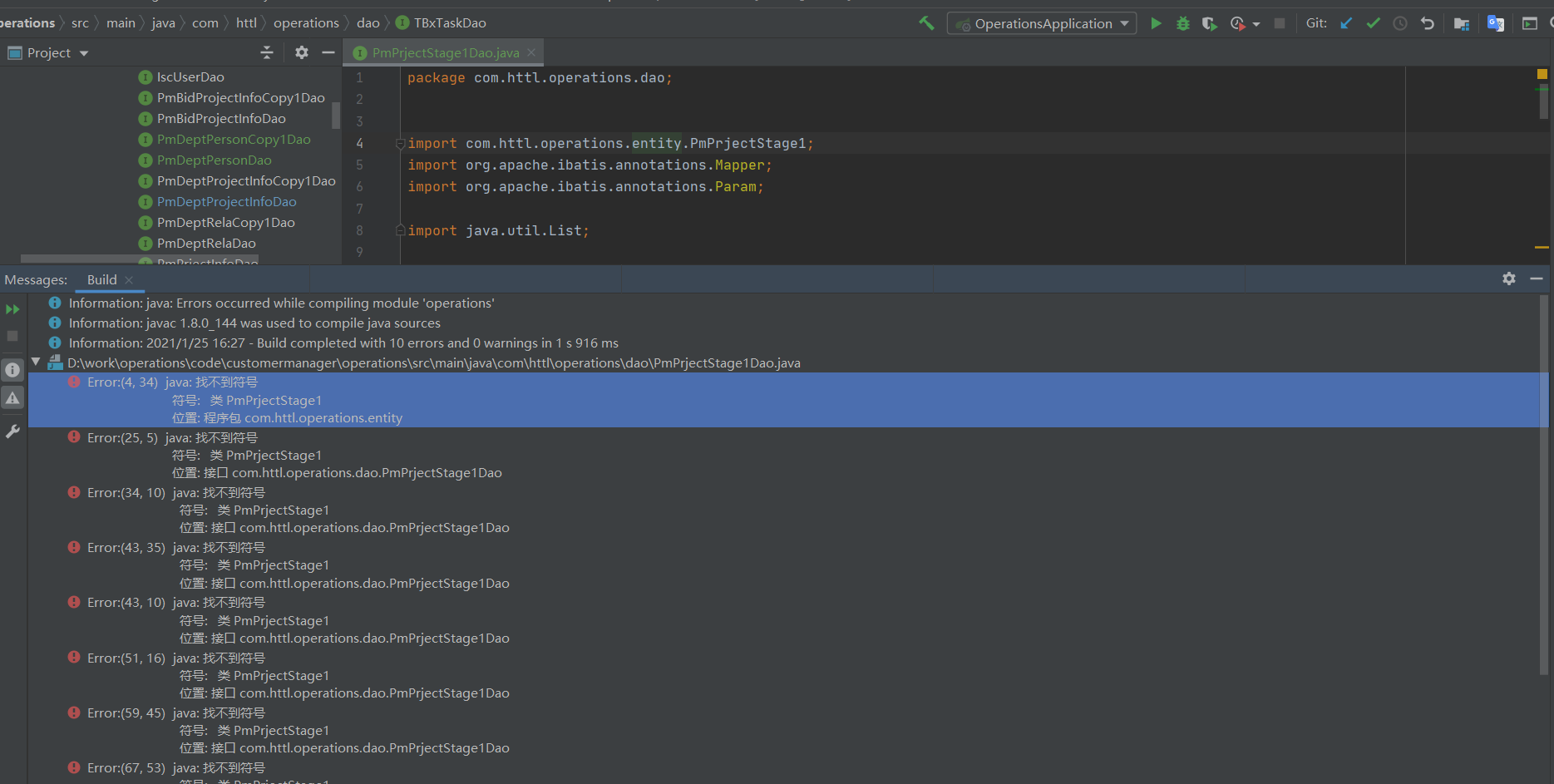The image size is (1554, 784).
Task: Open Messages panel settings gear
Action: click(1509, 279)
